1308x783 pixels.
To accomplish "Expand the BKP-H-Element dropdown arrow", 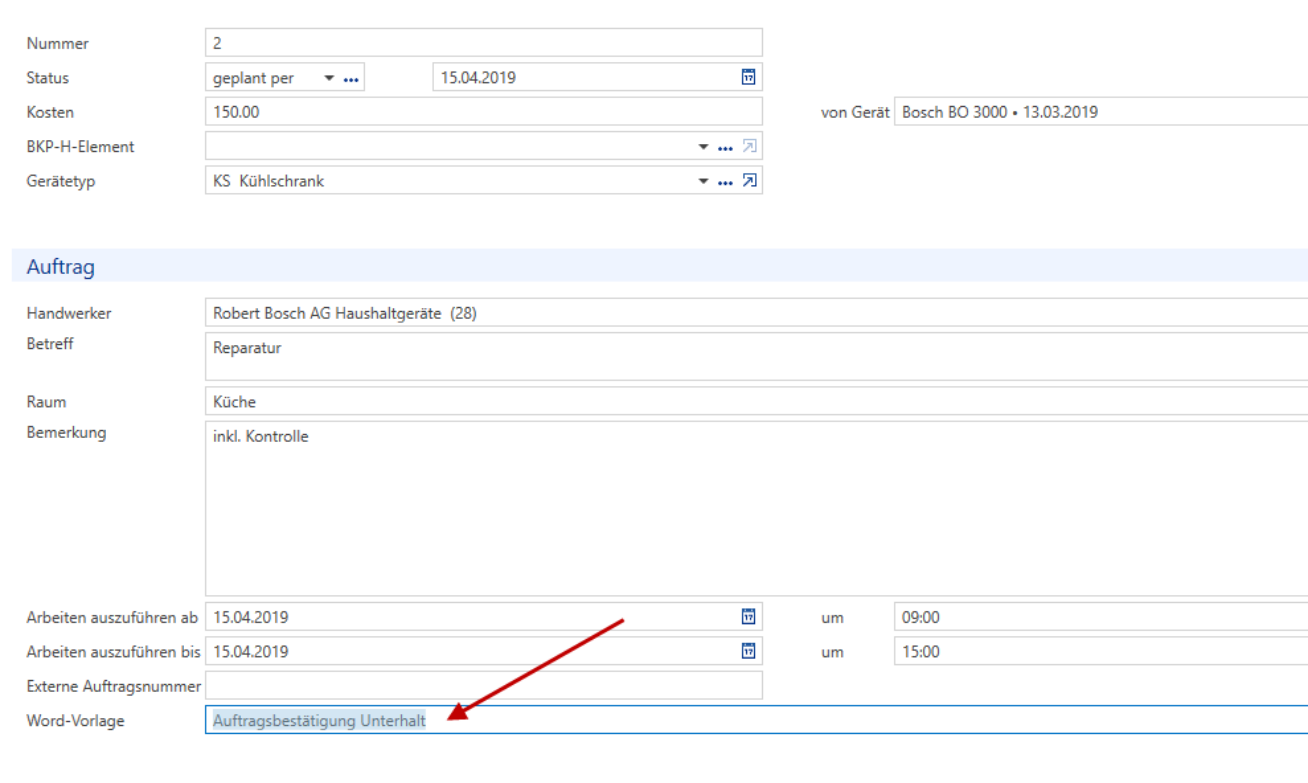I will tap(703, 147).
